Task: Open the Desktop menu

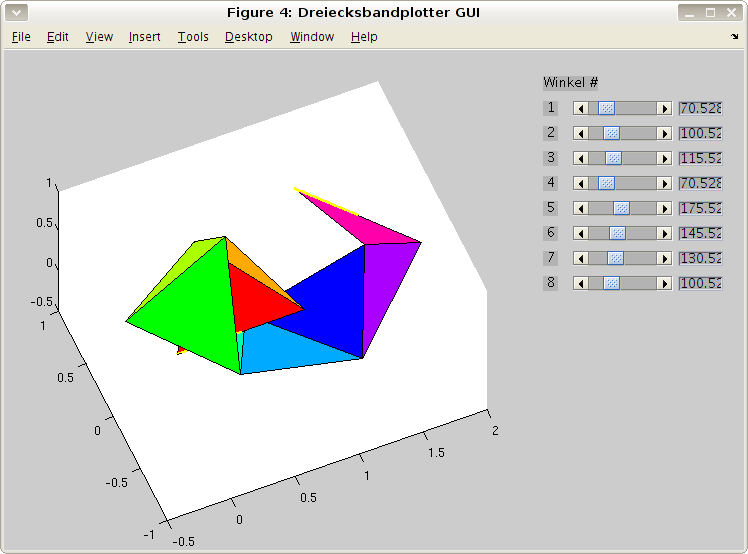Action: pos(248,37)
